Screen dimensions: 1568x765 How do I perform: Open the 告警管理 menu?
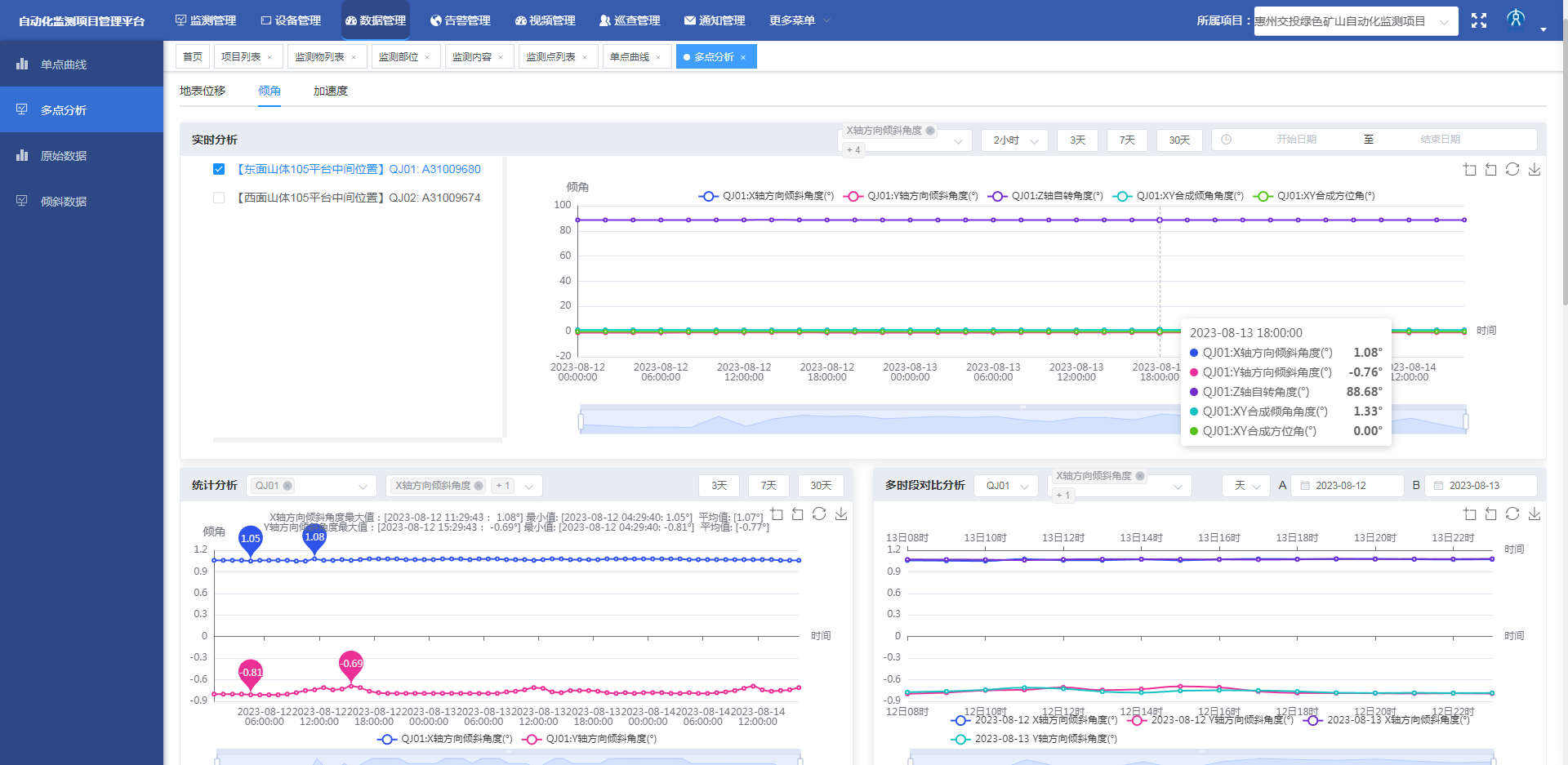pos(460,20)
